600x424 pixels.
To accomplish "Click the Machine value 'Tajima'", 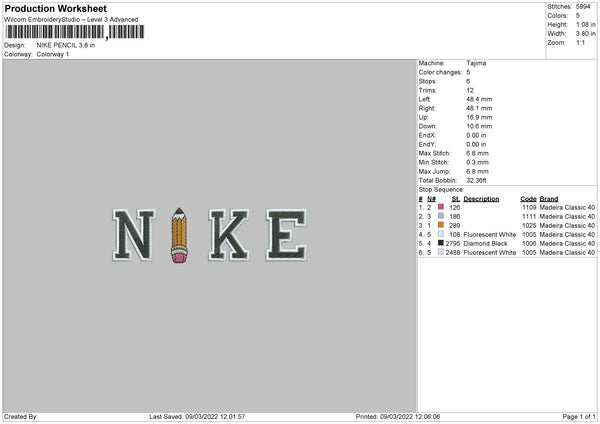I will click(476, 63).
